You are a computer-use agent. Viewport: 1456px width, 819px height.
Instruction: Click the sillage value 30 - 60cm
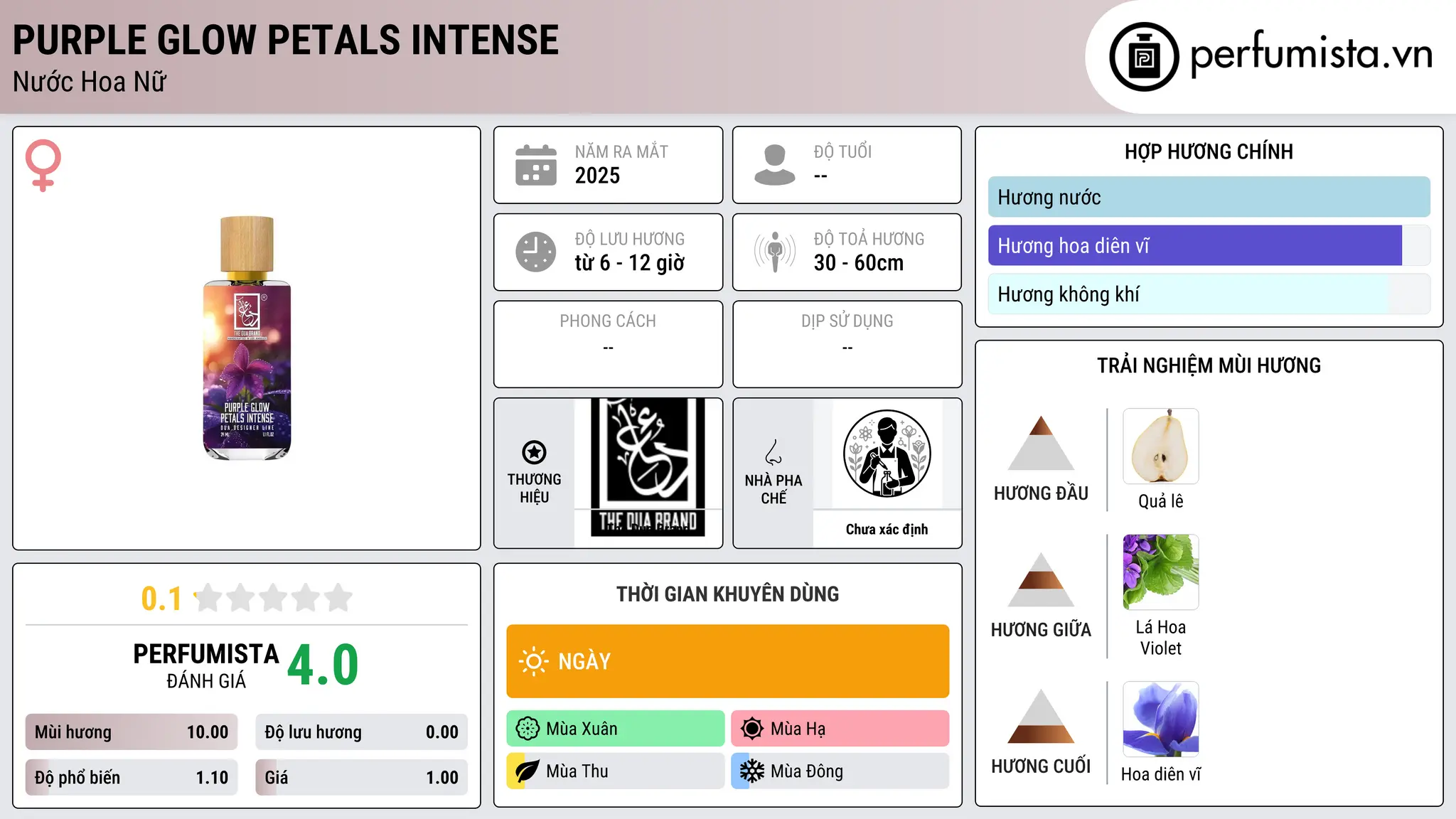(x=859, y=263)
